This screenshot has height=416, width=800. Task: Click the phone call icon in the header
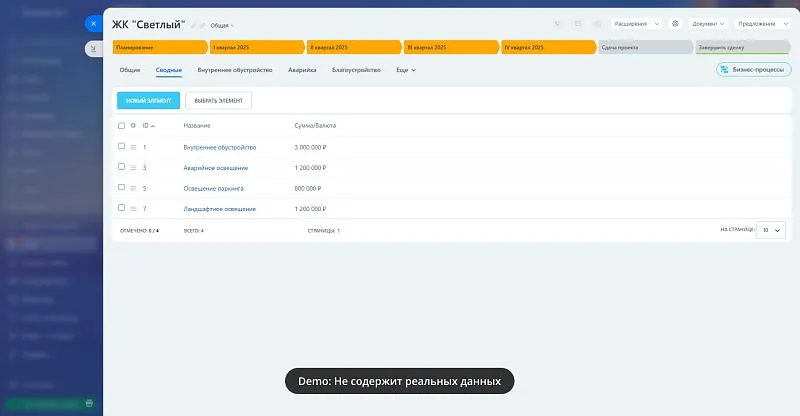point(558,23)
